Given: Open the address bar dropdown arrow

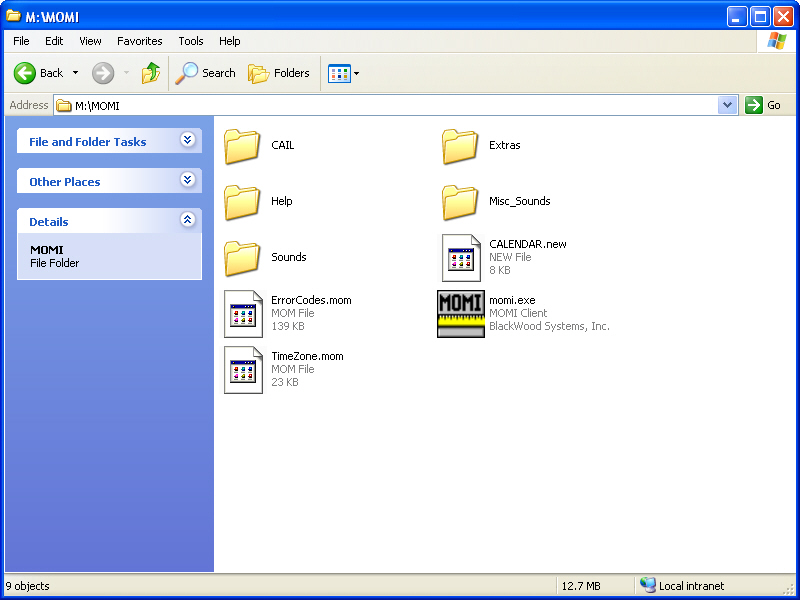Looking at the screenshot, I should coord(728,105).
